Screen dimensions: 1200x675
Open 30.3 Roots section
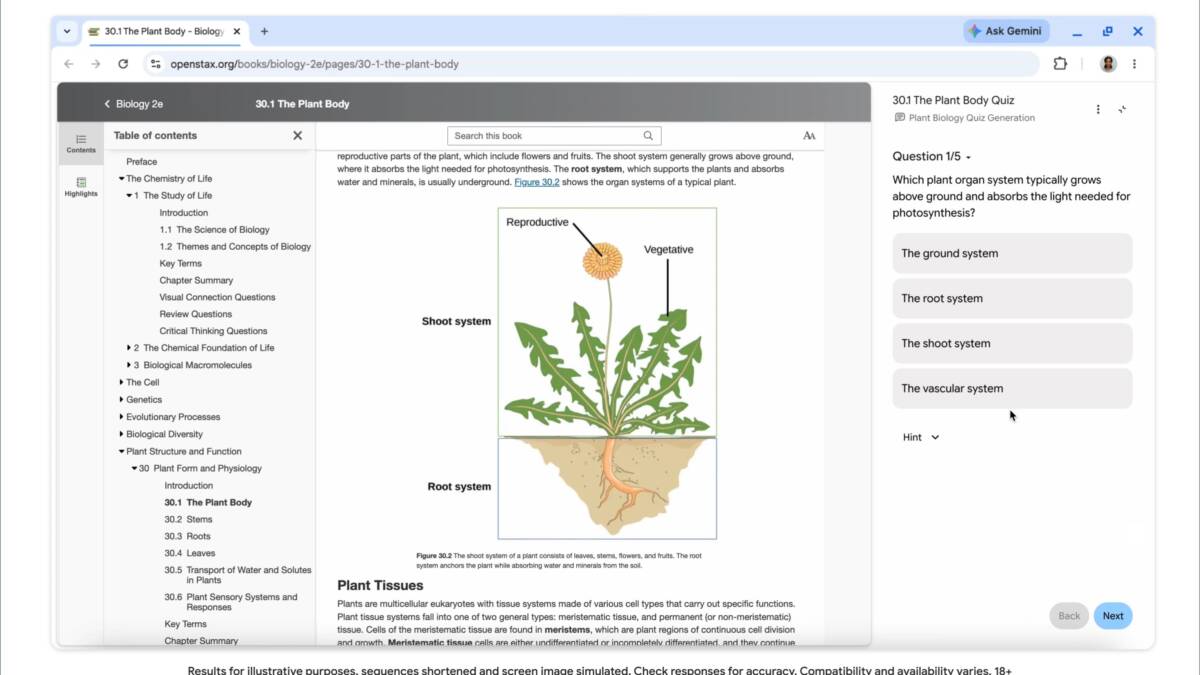187,536
